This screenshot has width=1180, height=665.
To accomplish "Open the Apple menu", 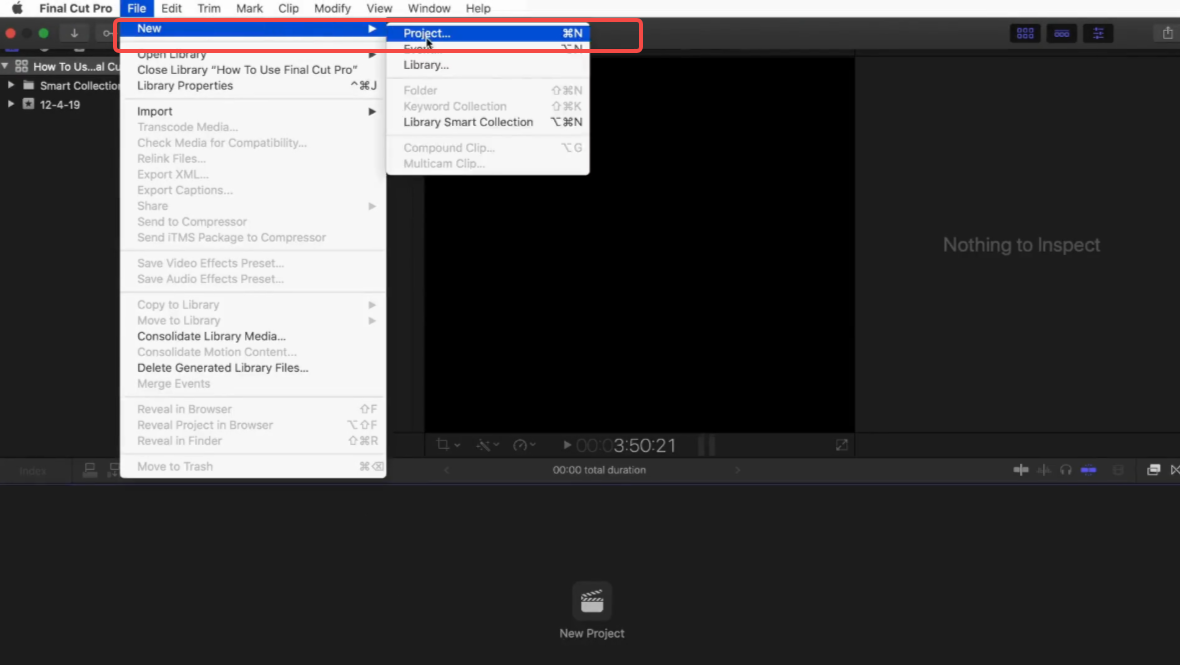I will click(x=17, y=8).
